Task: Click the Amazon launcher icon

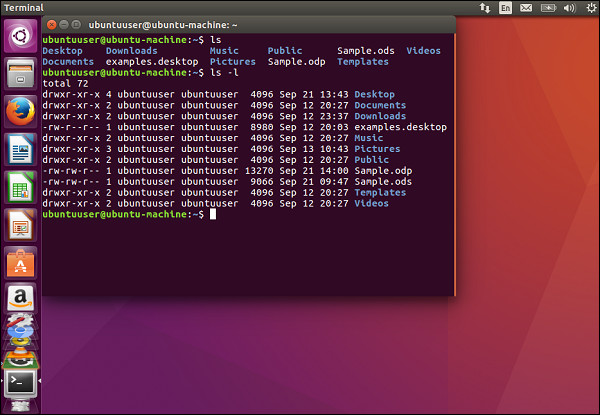Action: pyautogui.click(x=20, y=298)
